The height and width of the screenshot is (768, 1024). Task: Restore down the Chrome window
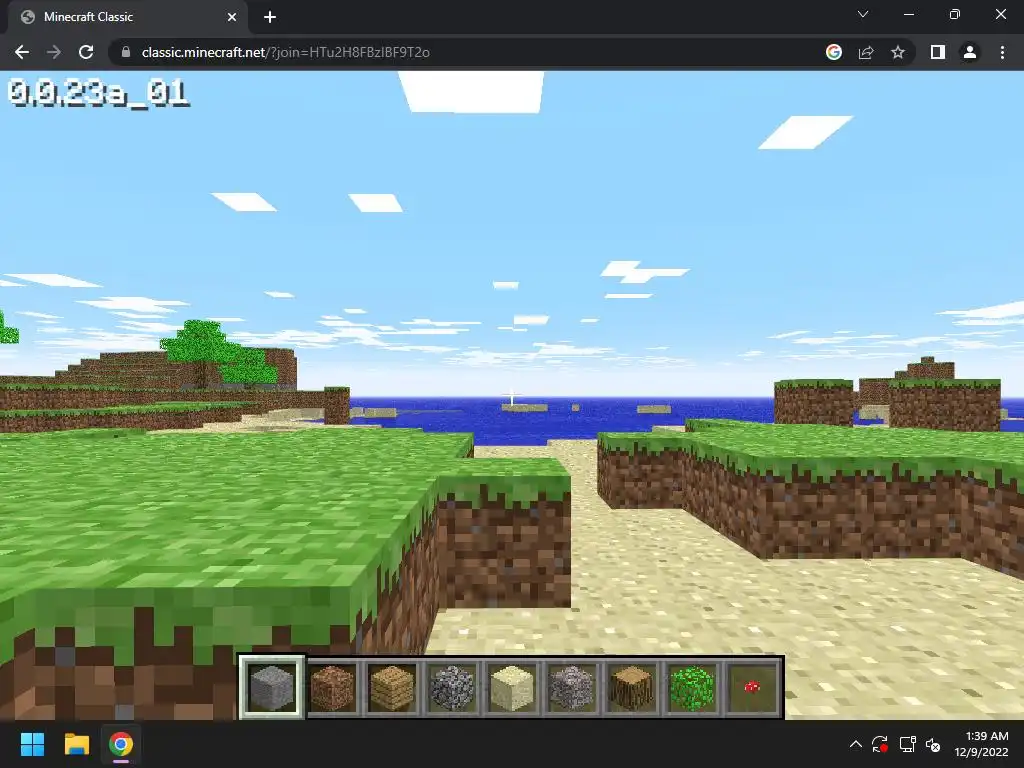click(954, 14)
